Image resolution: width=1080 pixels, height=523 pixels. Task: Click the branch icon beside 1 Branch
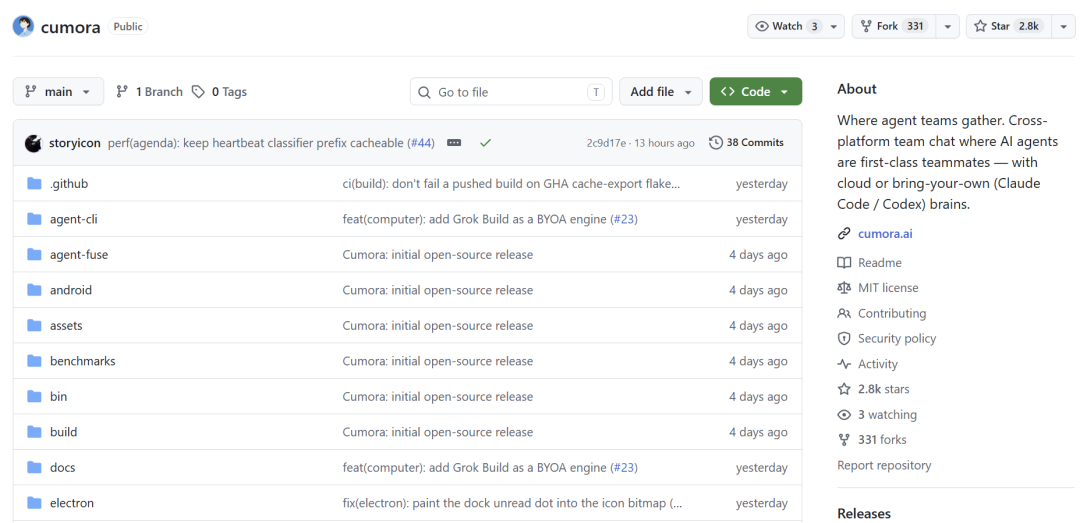click(122, 92)
